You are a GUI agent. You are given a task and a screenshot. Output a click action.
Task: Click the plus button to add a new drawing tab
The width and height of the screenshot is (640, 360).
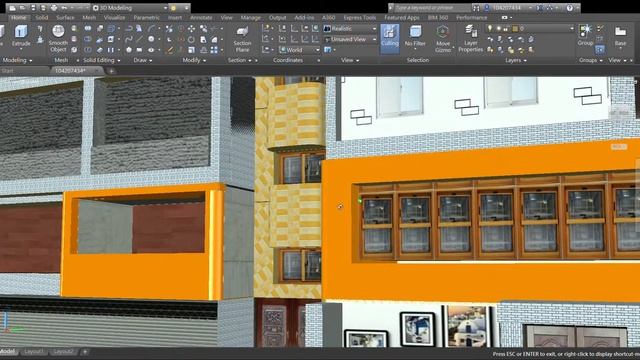coord(111,71)
